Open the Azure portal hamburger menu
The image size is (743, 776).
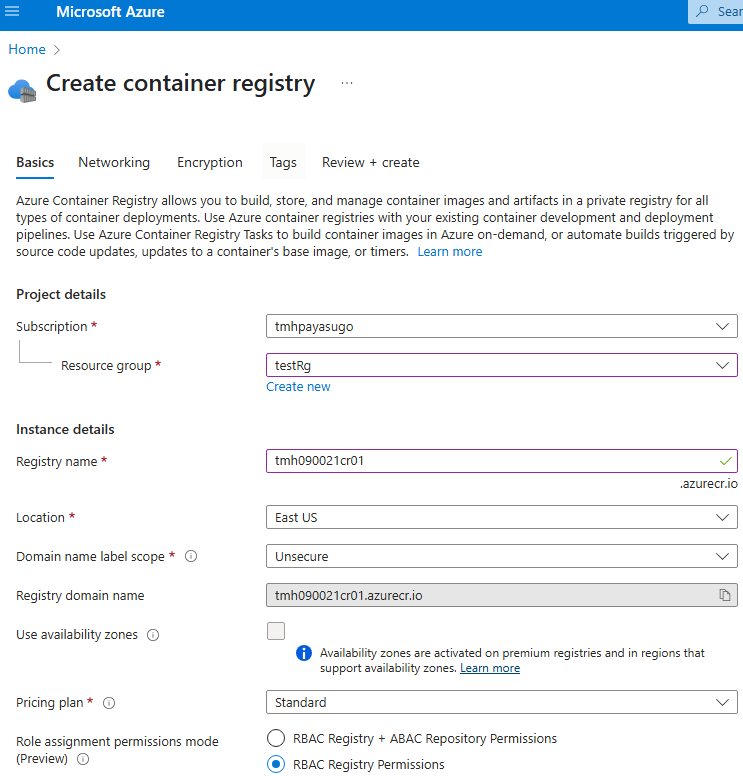[x=12, y=11]
